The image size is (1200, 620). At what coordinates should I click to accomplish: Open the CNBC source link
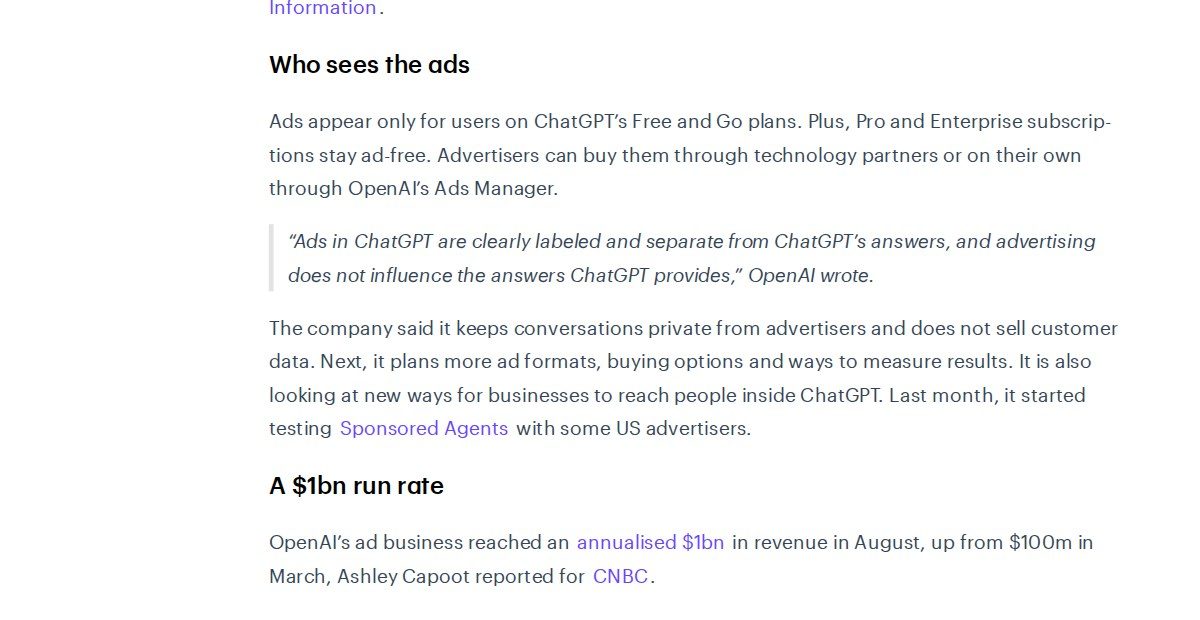point(620,576)
